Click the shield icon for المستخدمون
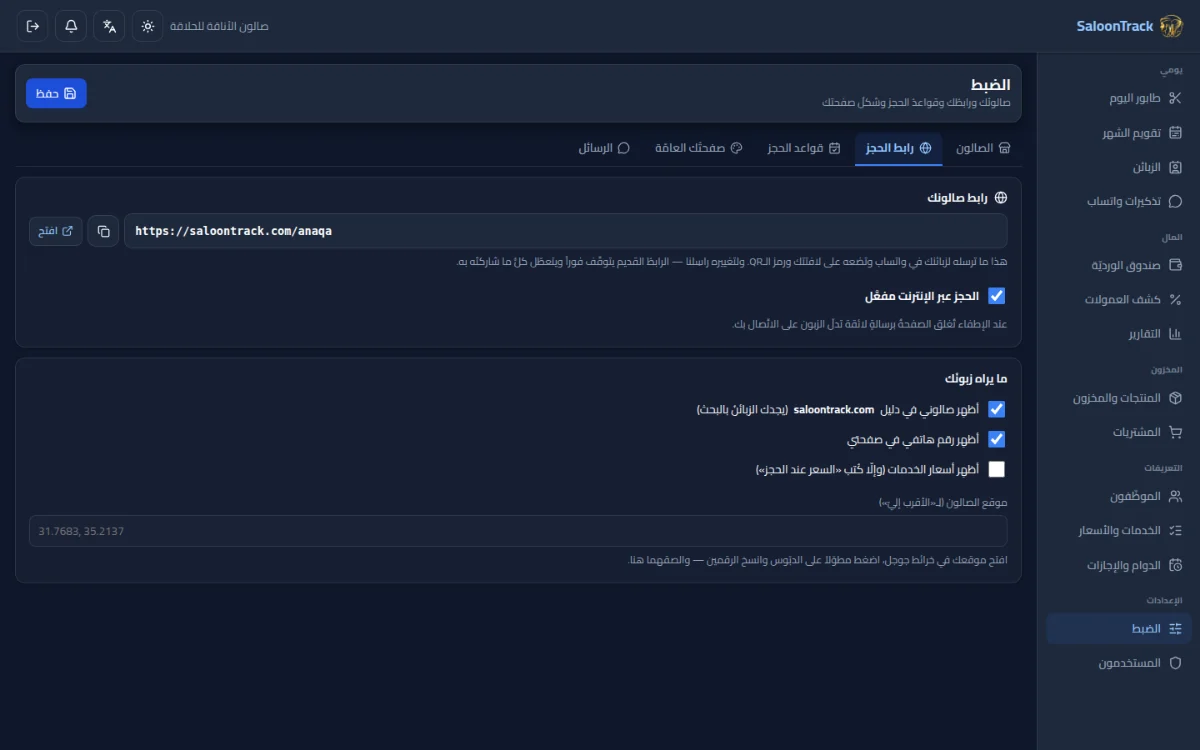The width and height of the screenshot is (1200, 750). click(x=1175, y=663)
